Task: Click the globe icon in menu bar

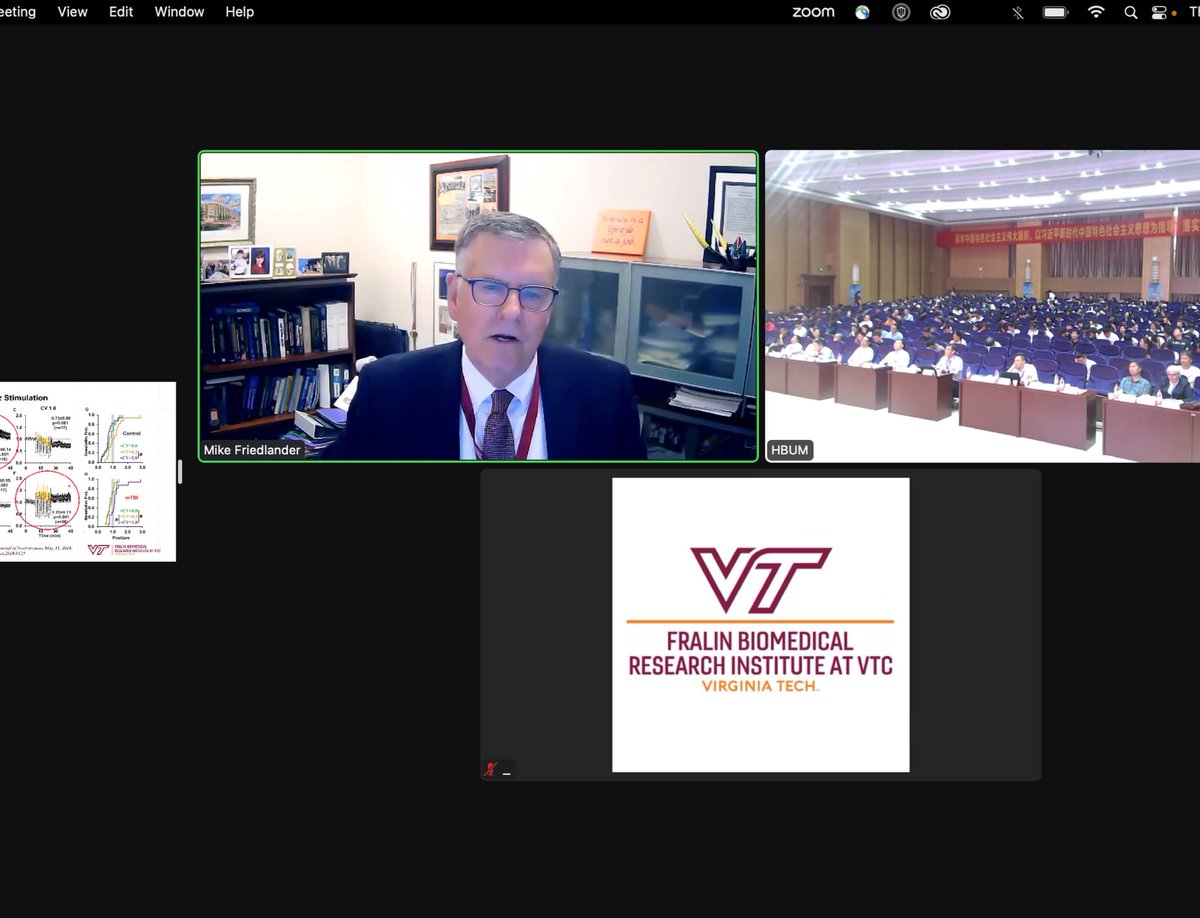Action: pos(863,12)
